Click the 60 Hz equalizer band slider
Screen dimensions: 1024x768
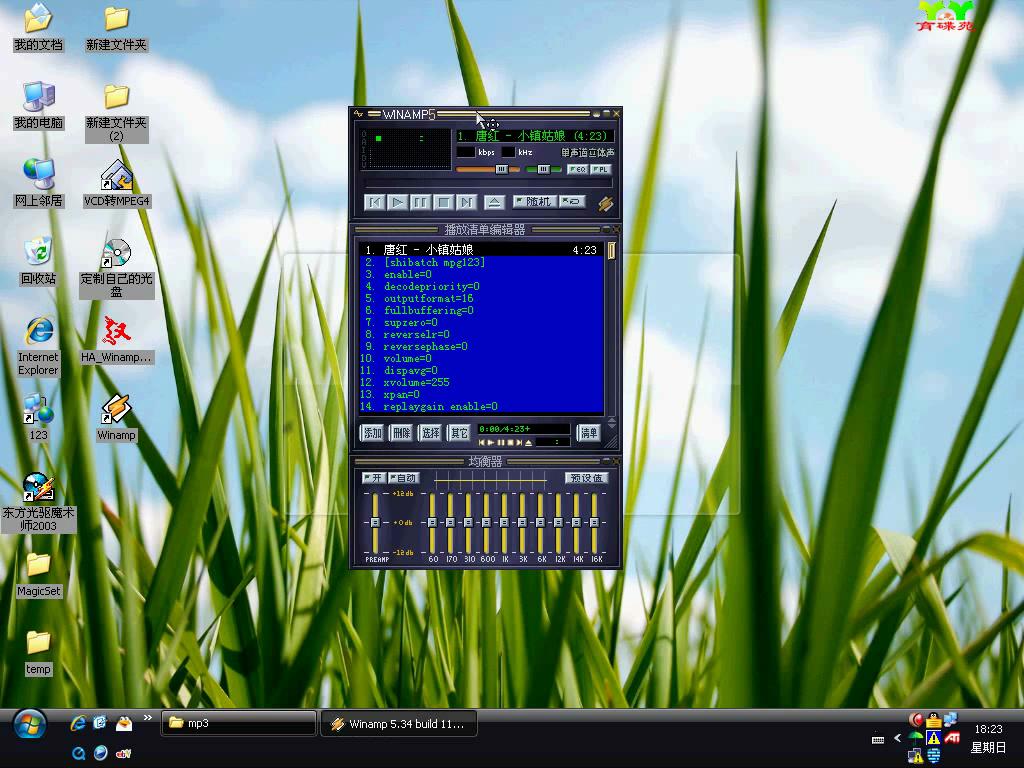coord(432,522)
